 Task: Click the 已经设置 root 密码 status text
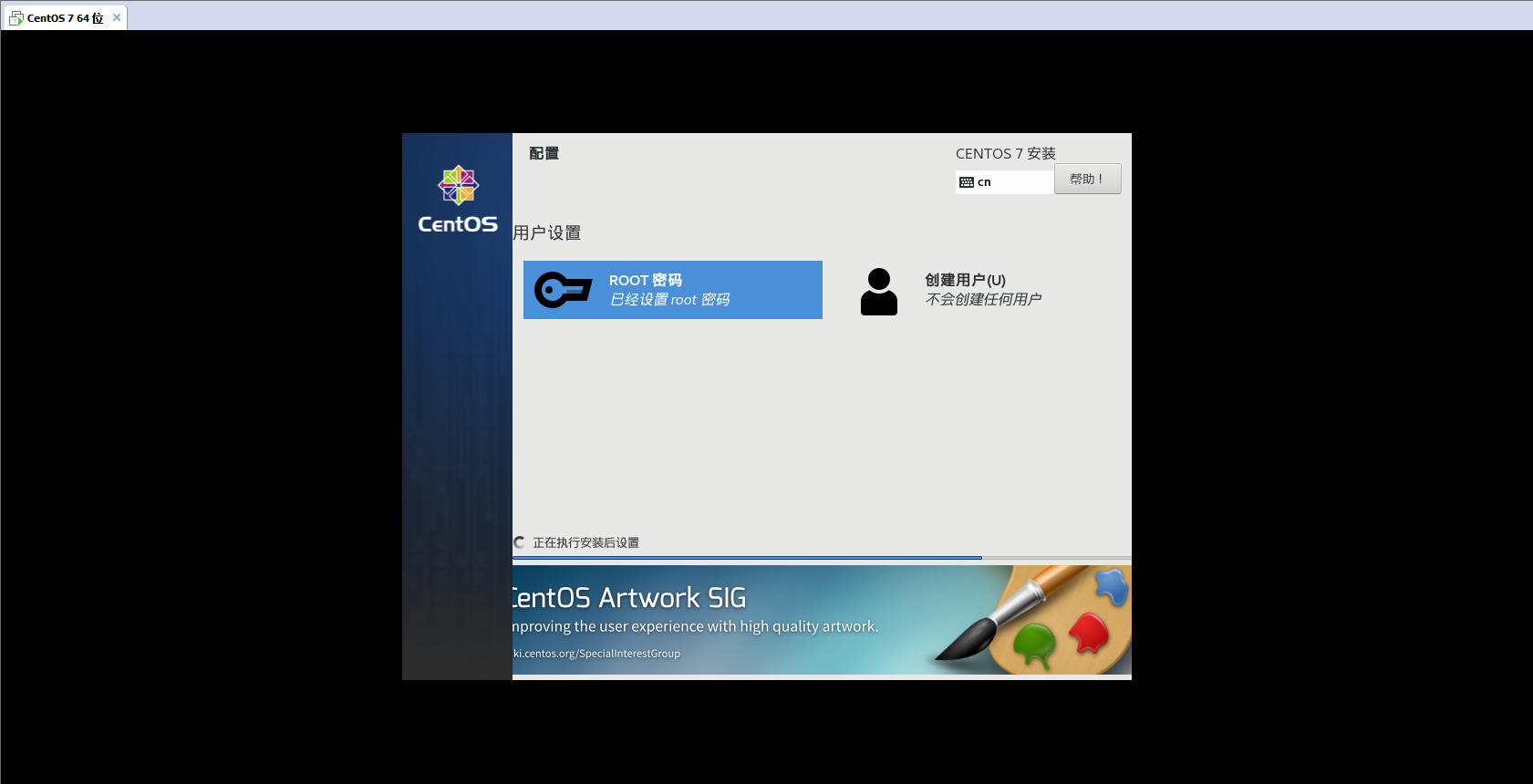[x=670, y=299]
